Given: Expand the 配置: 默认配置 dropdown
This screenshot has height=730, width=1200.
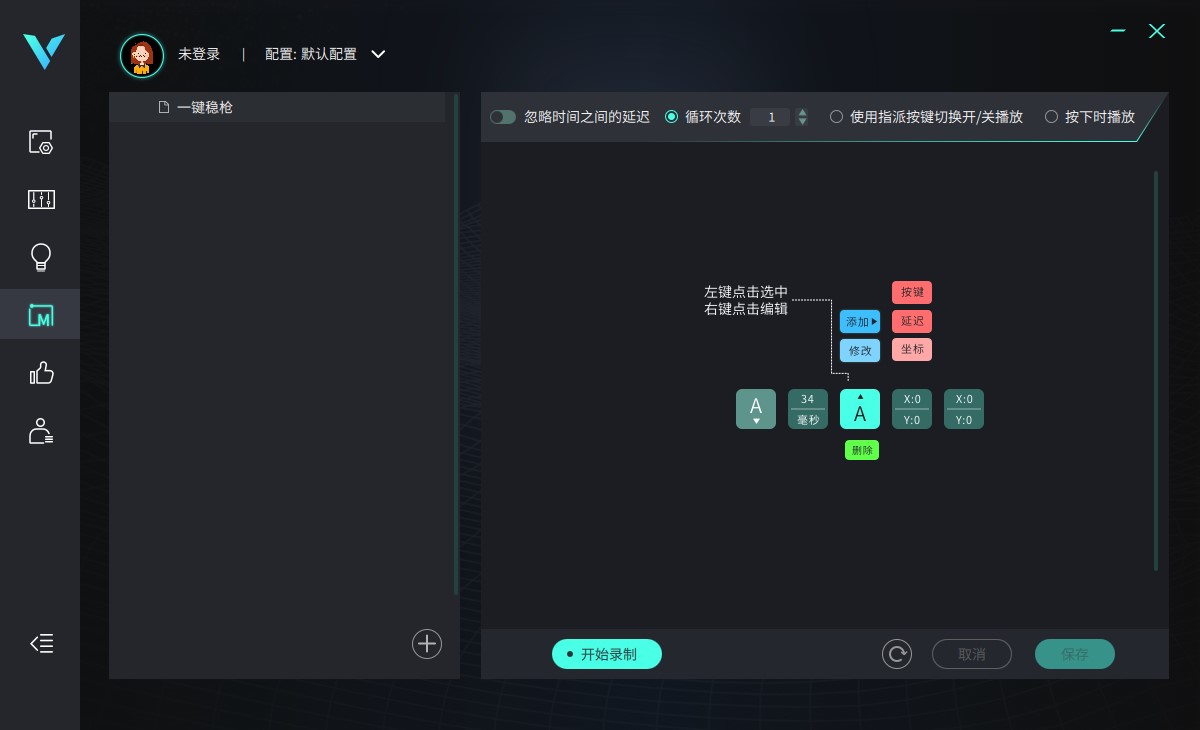Looking at the screenshot, I should 378,54.
